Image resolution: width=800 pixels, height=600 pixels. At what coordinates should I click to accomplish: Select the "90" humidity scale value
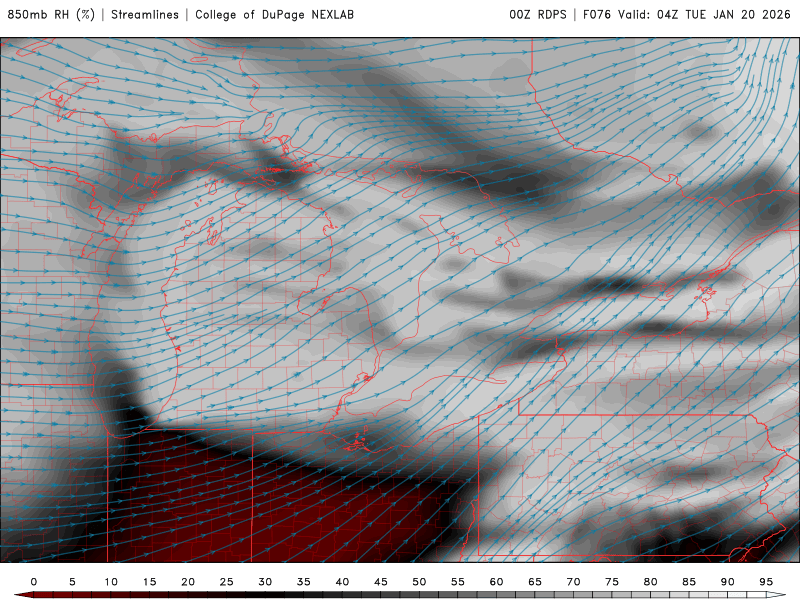point(728,582)
